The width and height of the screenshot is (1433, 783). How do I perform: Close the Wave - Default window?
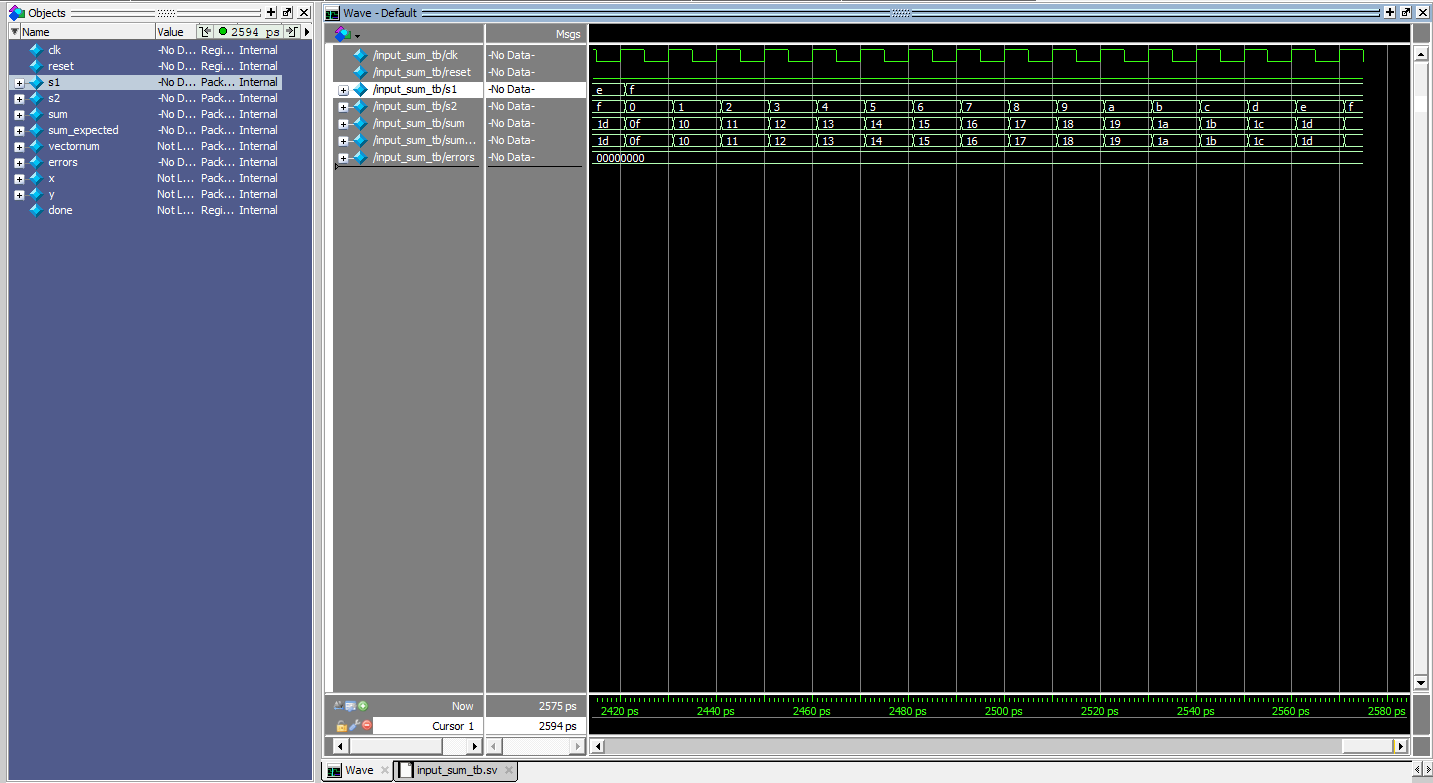pyautogui.click(x=1423, y=12)
